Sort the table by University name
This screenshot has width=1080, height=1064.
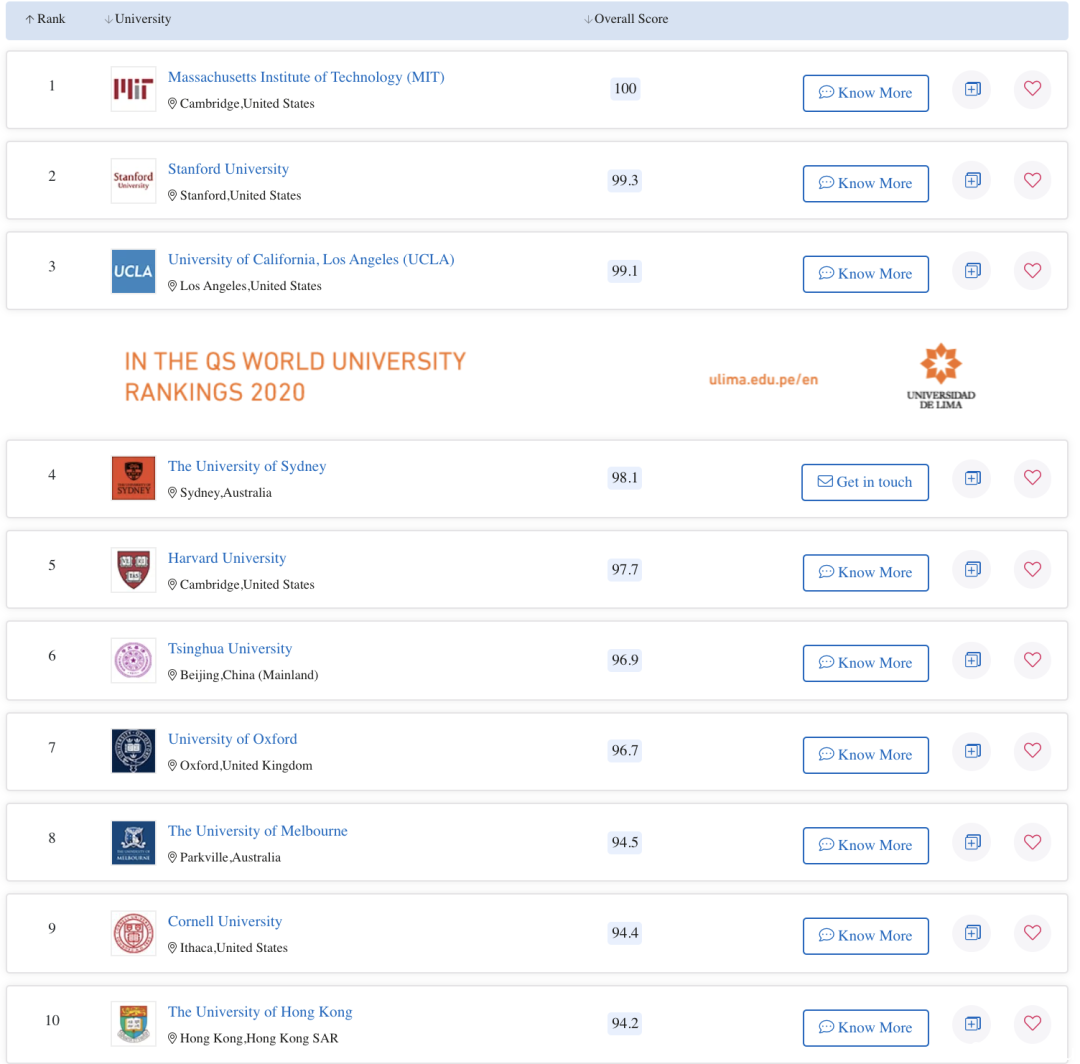click(x=138, y=19)
